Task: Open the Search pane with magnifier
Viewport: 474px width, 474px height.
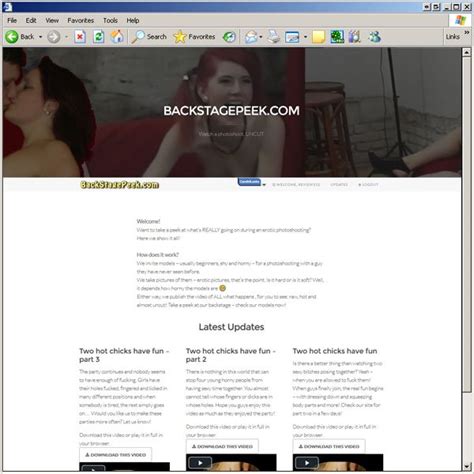Action: coord(149,37)
